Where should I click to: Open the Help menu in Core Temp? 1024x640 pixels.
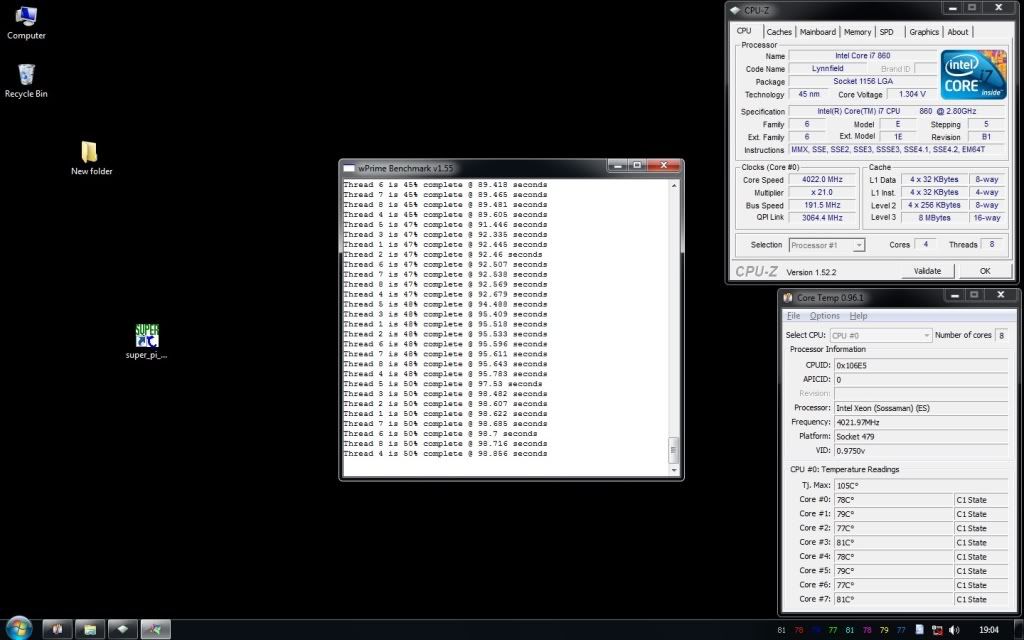[858, 315]
